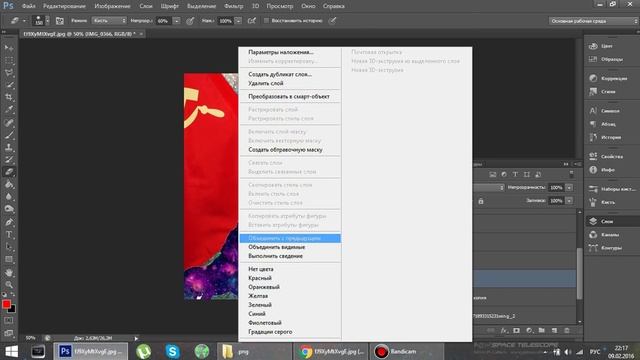Toggle lock in Layers panel
This screenshot has width=640, height=360.
[481, 201]
